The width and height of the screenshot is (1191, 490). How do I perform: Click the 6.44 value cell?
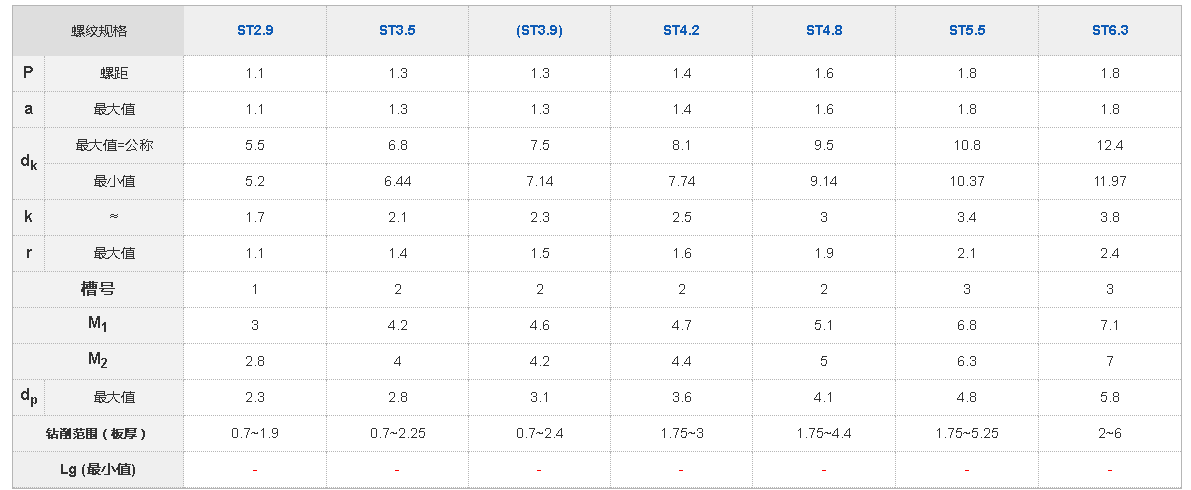pos(397,181)
